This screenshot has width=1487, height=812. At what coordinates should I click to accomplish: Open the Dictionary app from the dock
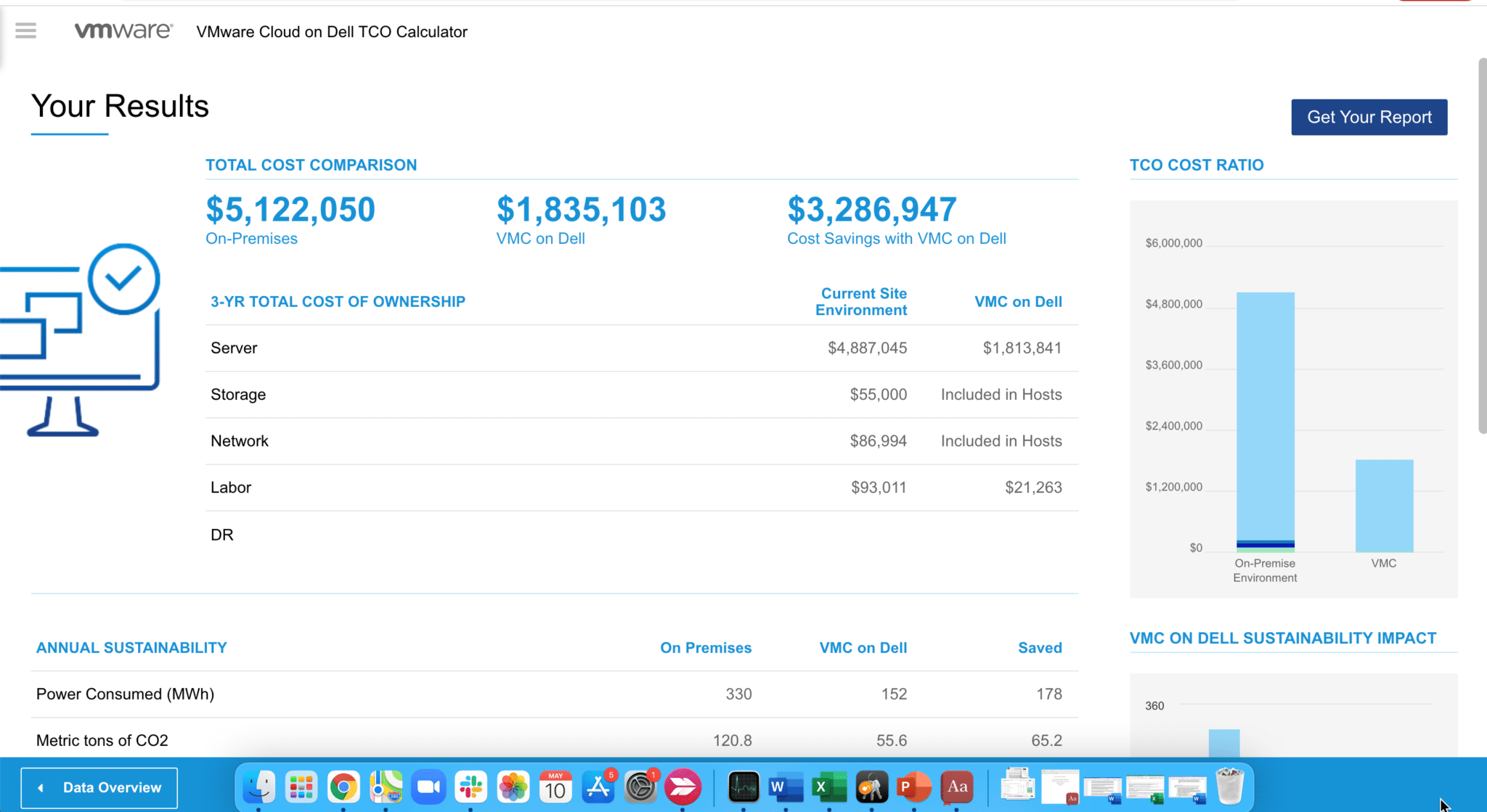[x=956, y=787]
